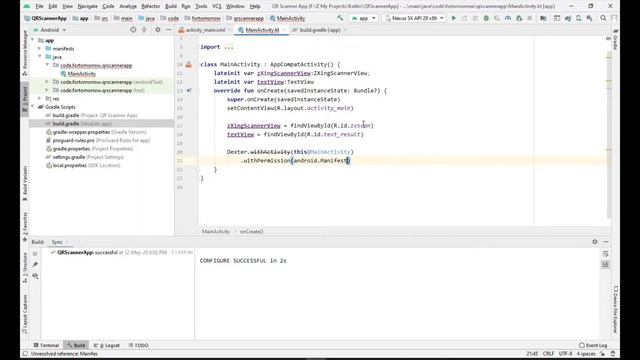Image resolution: width=640 pixels, height=360 pixels.
Task: Select local.properties in project tree
Action: (83, 165)
